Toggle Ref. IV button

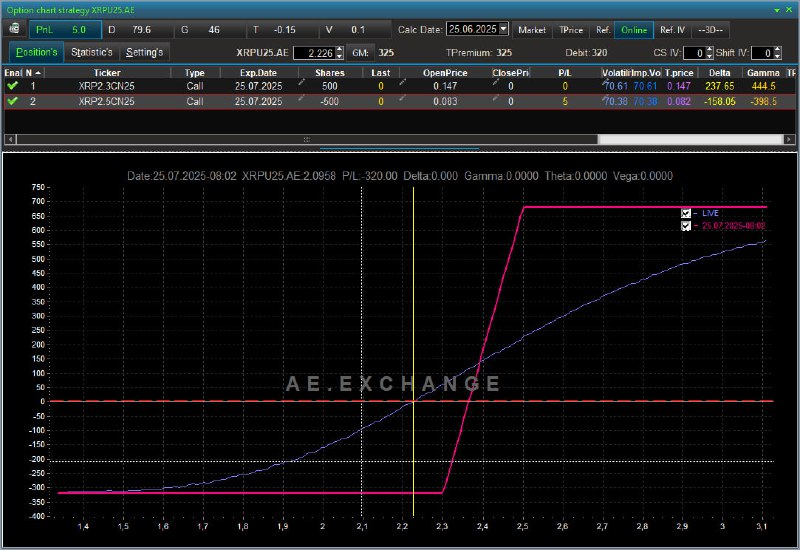click(x=672, y=30)
